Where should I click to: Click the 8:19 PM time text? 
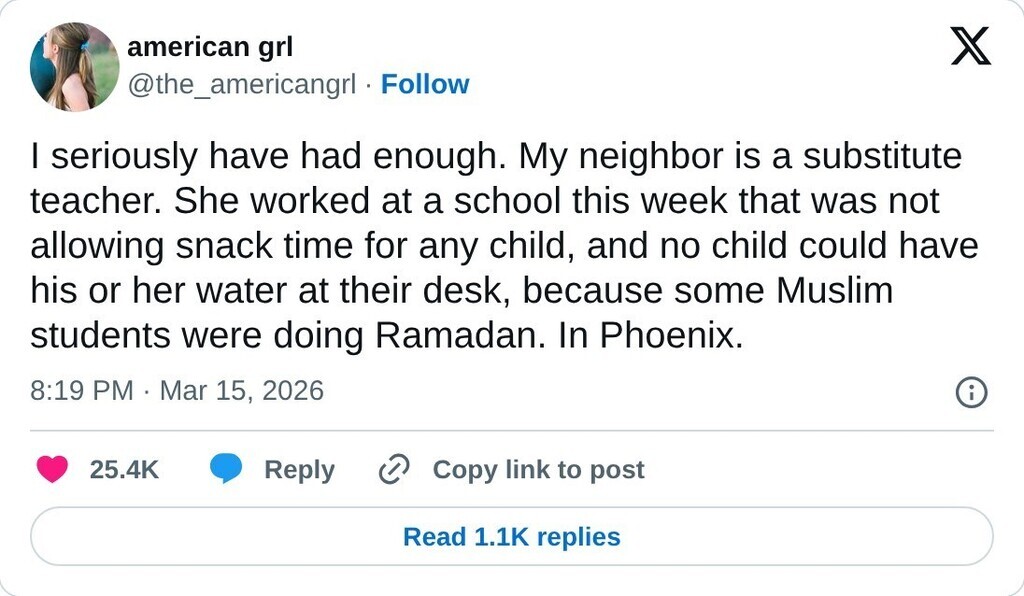pos(82,390)
